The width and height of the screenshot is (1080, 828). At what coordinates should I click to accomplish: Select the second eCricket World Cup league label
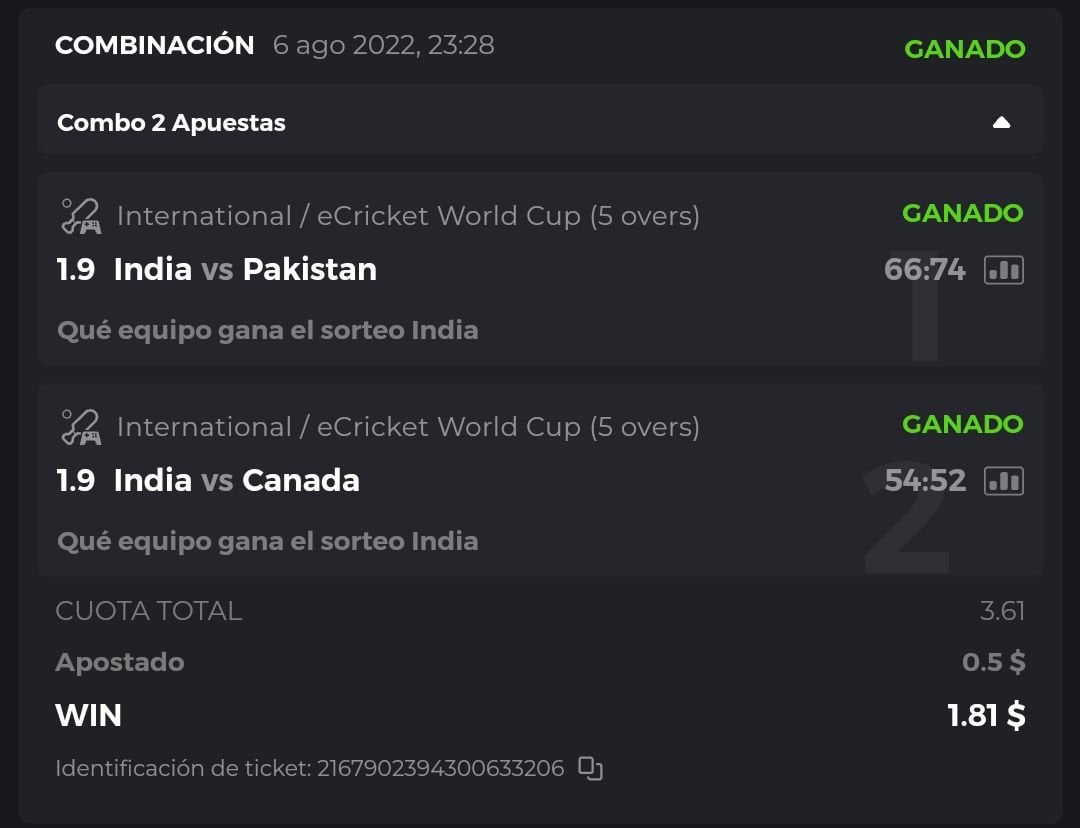coord(408,427)
